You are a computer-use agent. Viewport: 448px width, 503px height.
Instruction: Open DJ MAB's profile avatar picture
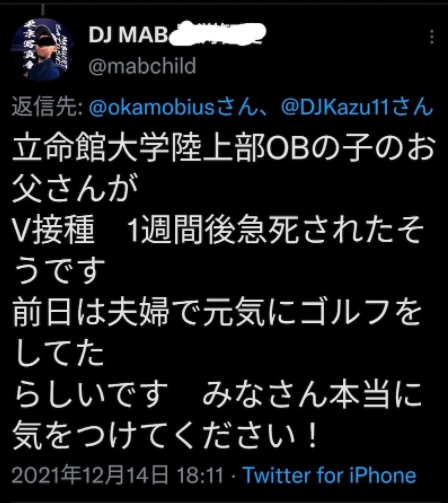[43, 50]
